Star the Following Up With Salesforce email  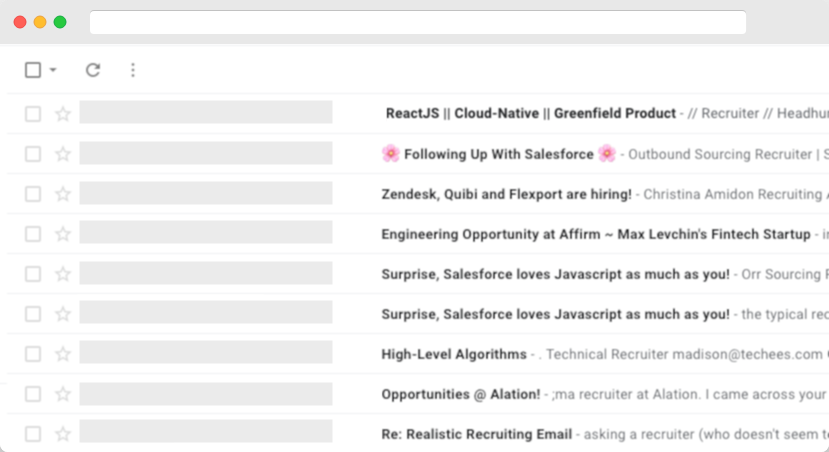click(x=63, y=154)
